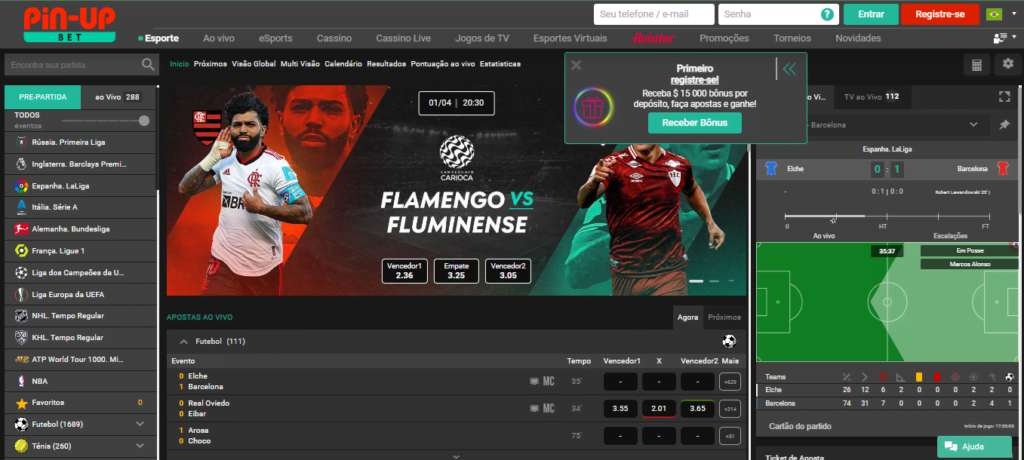Click the chat settings icon below flag

(1000, 39)
